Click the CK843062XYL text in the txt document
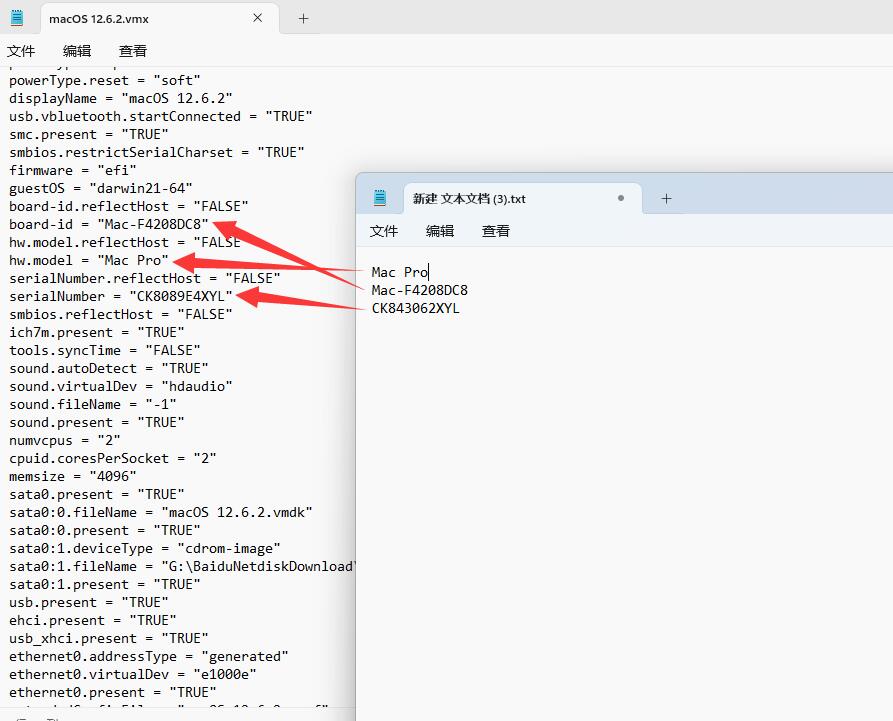893x721 pixels. (415, 308)
